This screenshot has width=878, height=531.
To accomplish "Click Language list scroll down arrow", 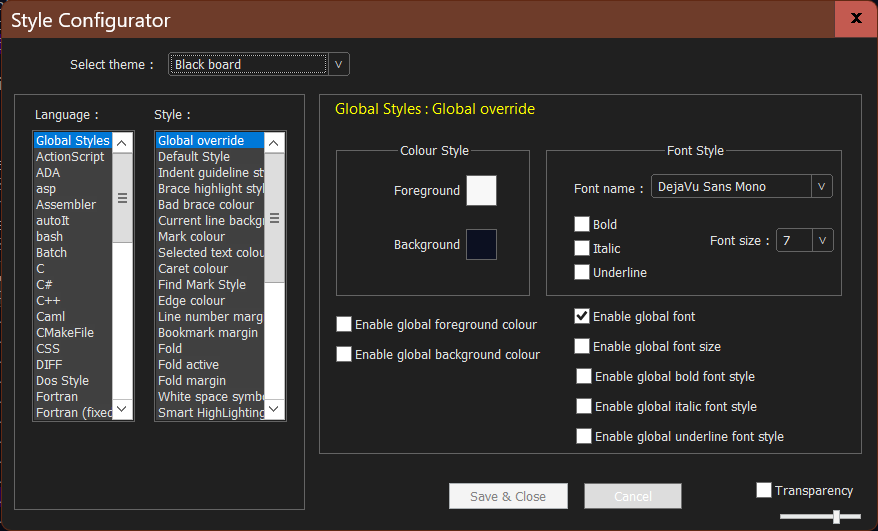I will [x=122, y=409].
